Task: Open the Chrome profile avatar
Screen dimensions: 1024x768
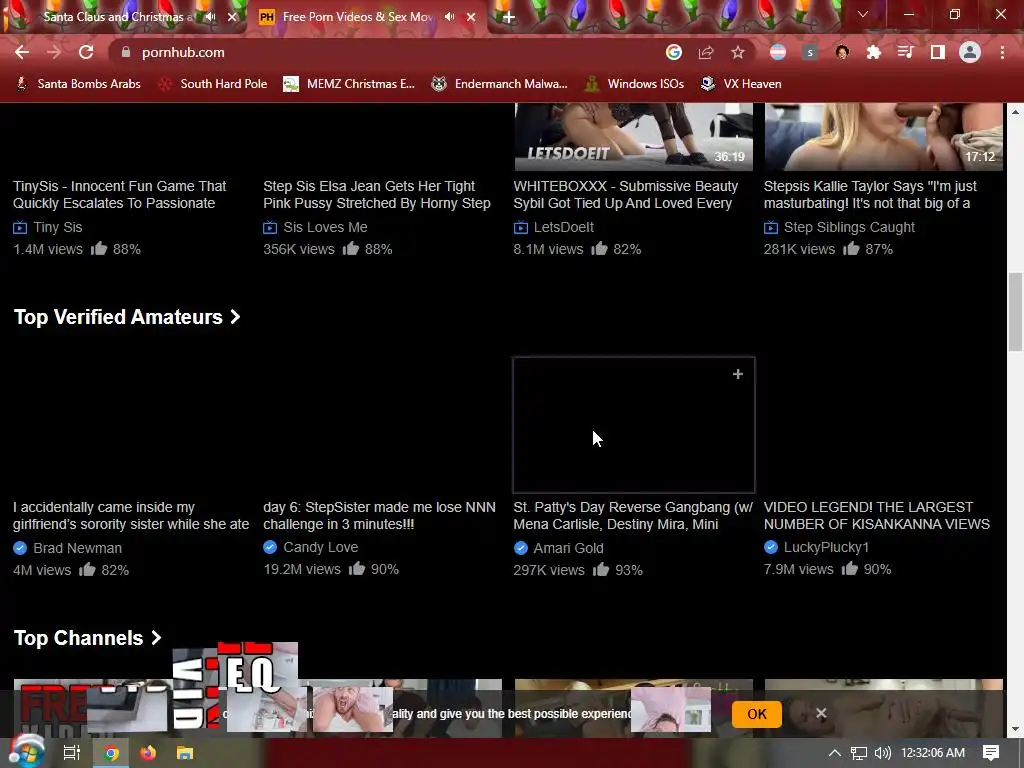Action: [x=970, y=52]
